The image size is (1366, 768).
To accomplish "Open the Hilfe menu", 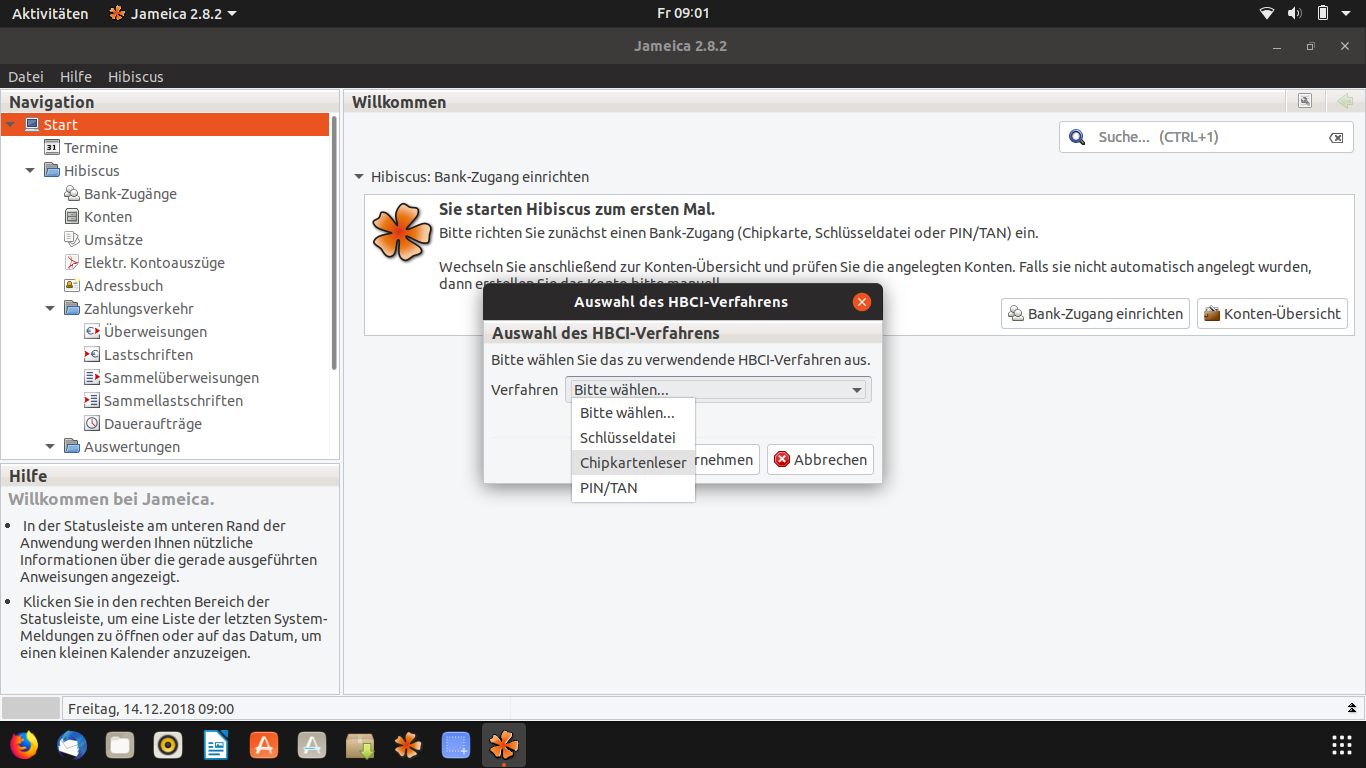I will [76, 76].
